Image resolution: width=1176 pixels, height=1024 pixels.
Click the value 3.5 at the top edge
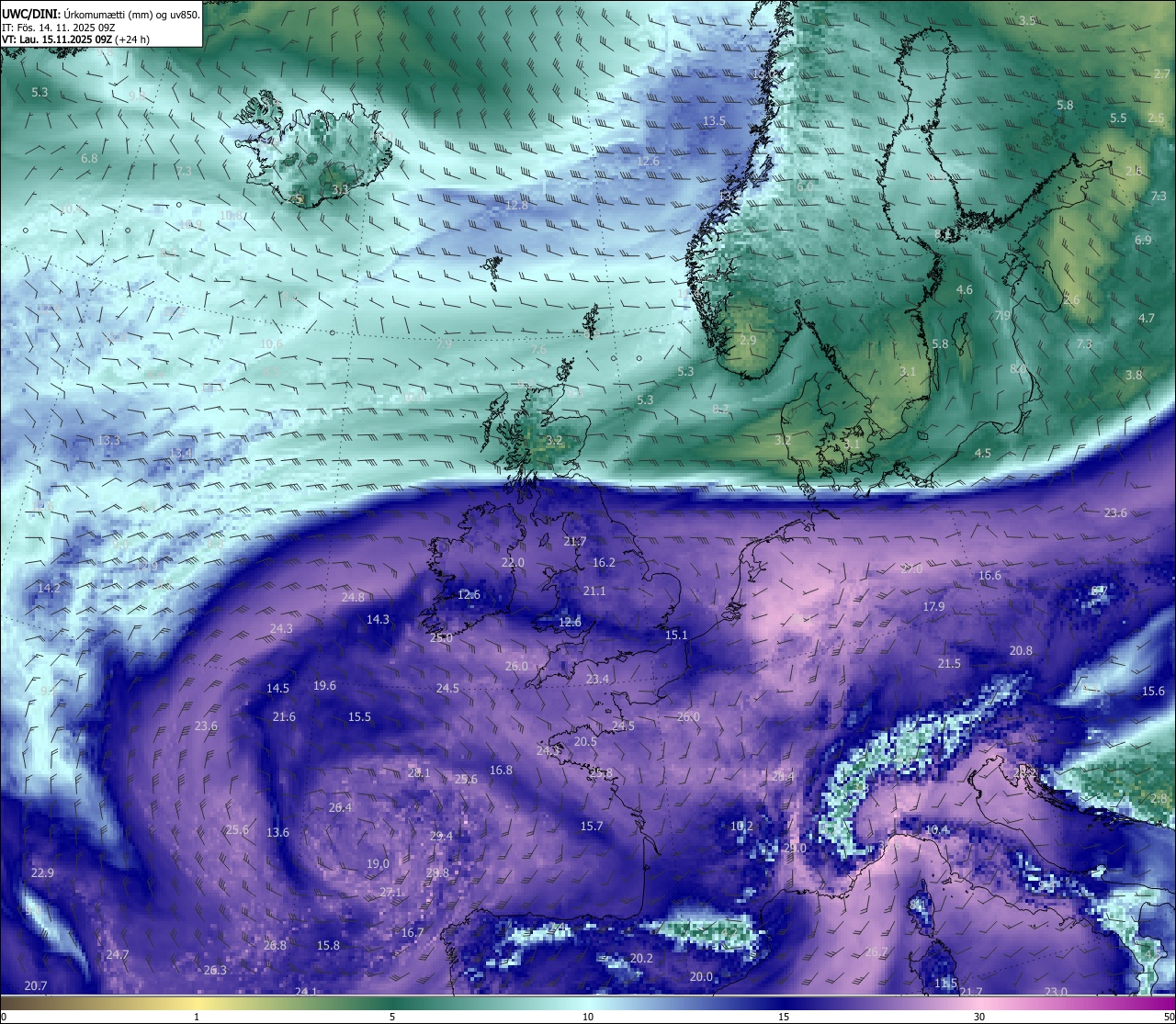click(1027, 20)
